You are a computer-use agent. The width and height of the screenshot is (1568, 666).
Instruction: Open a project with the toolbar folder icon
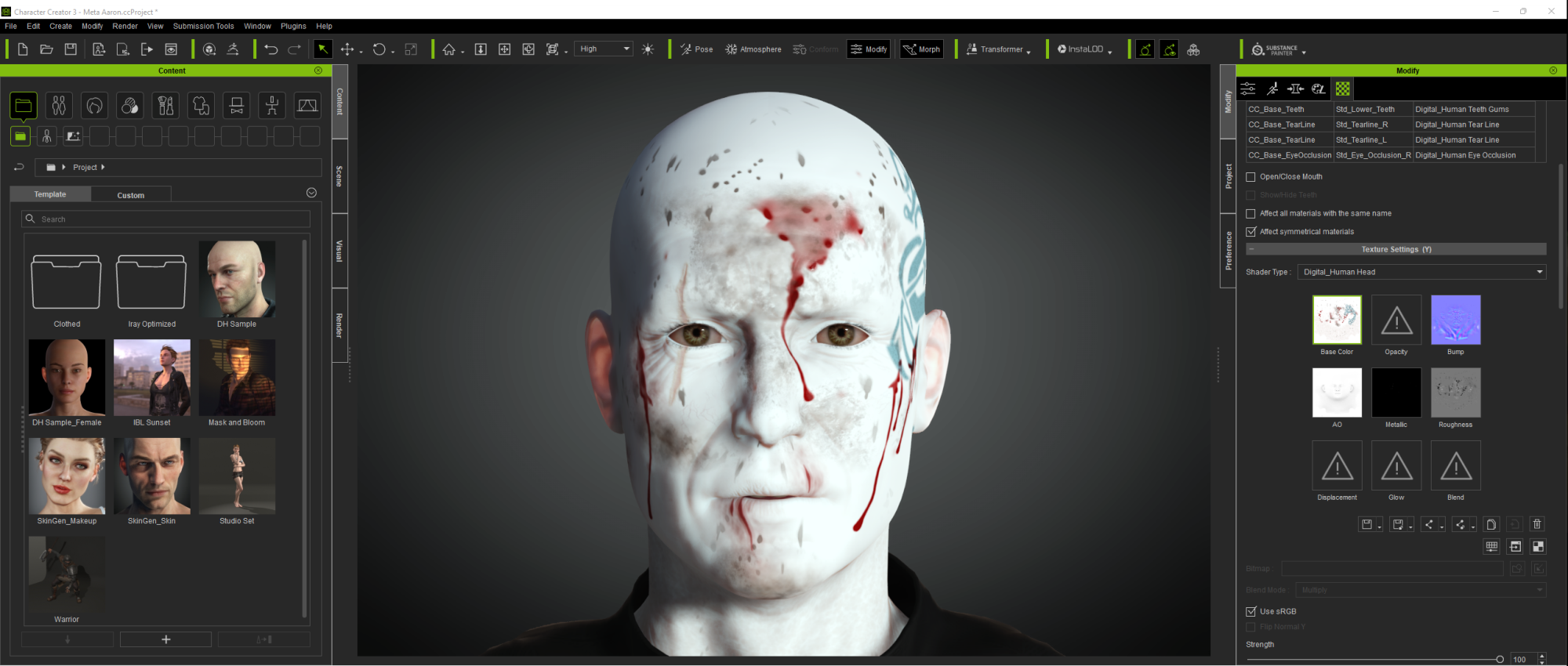click(x=46, y=49)
